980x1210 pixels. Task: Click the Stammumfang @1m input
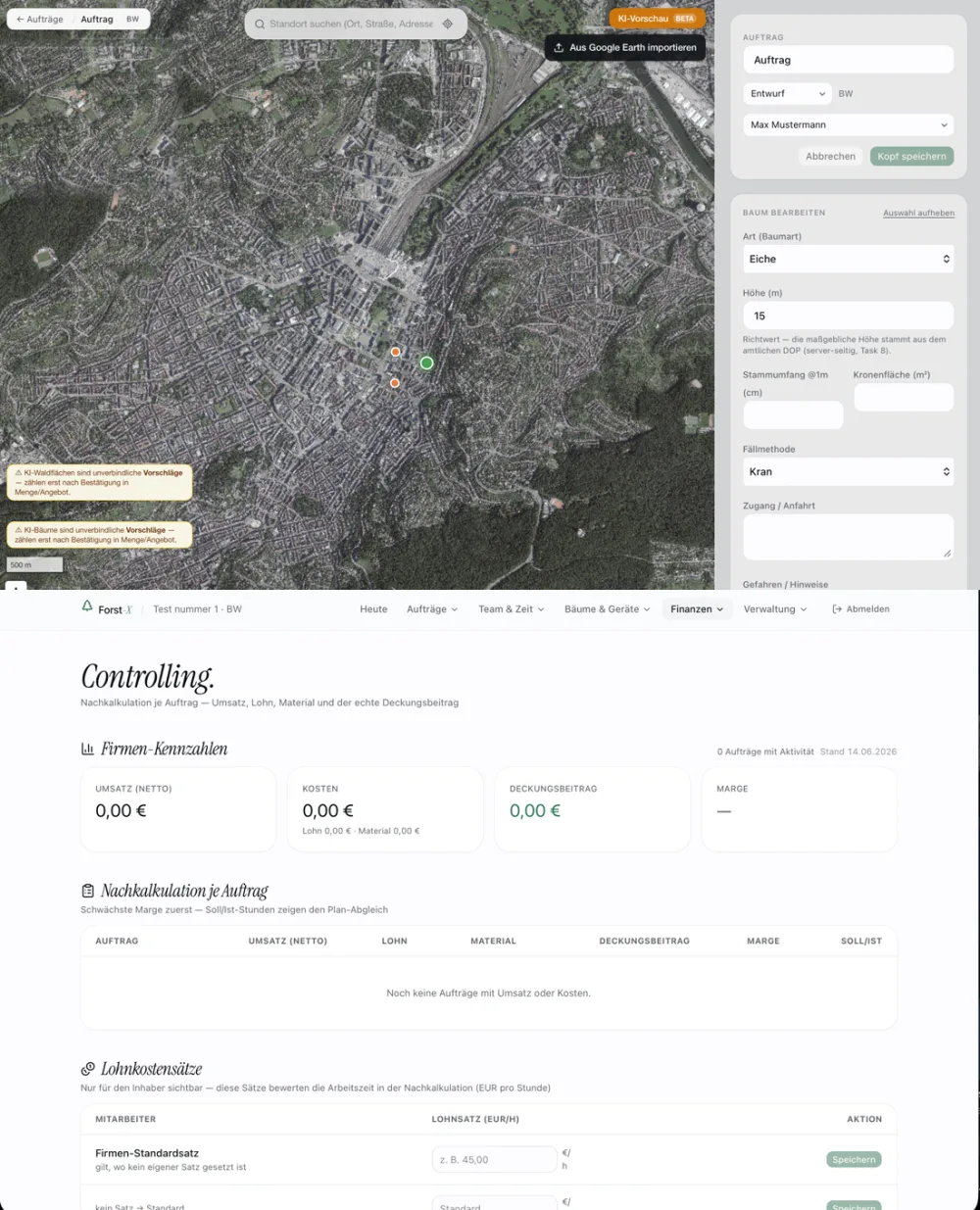click(793, 414)
